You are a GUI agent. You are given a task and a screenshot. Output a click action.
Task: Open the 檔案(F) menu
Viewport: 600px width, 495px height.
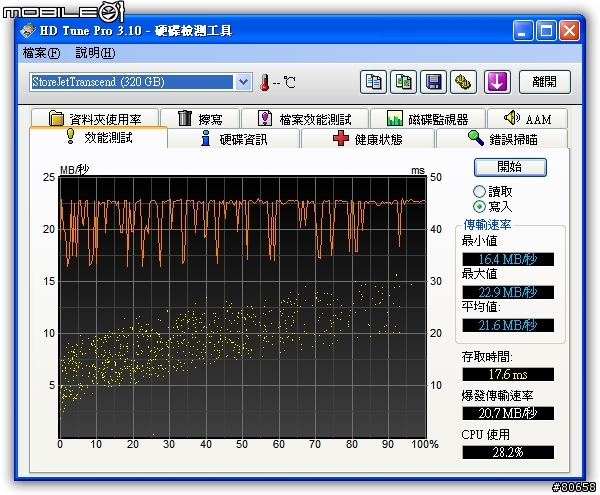click(41, 53)
